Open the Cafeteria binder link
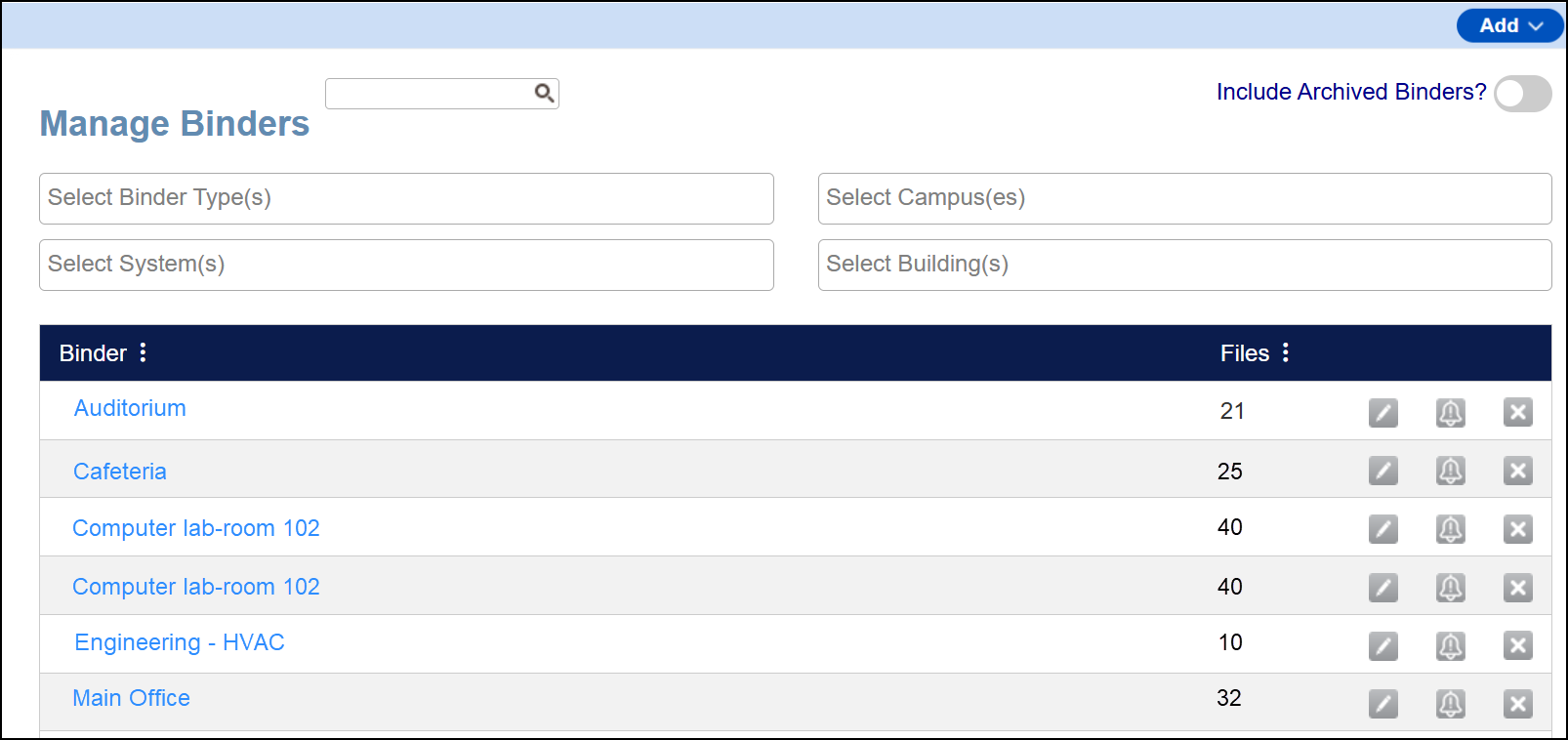Viewport: 1568px width, 740px height. (120, 472)
